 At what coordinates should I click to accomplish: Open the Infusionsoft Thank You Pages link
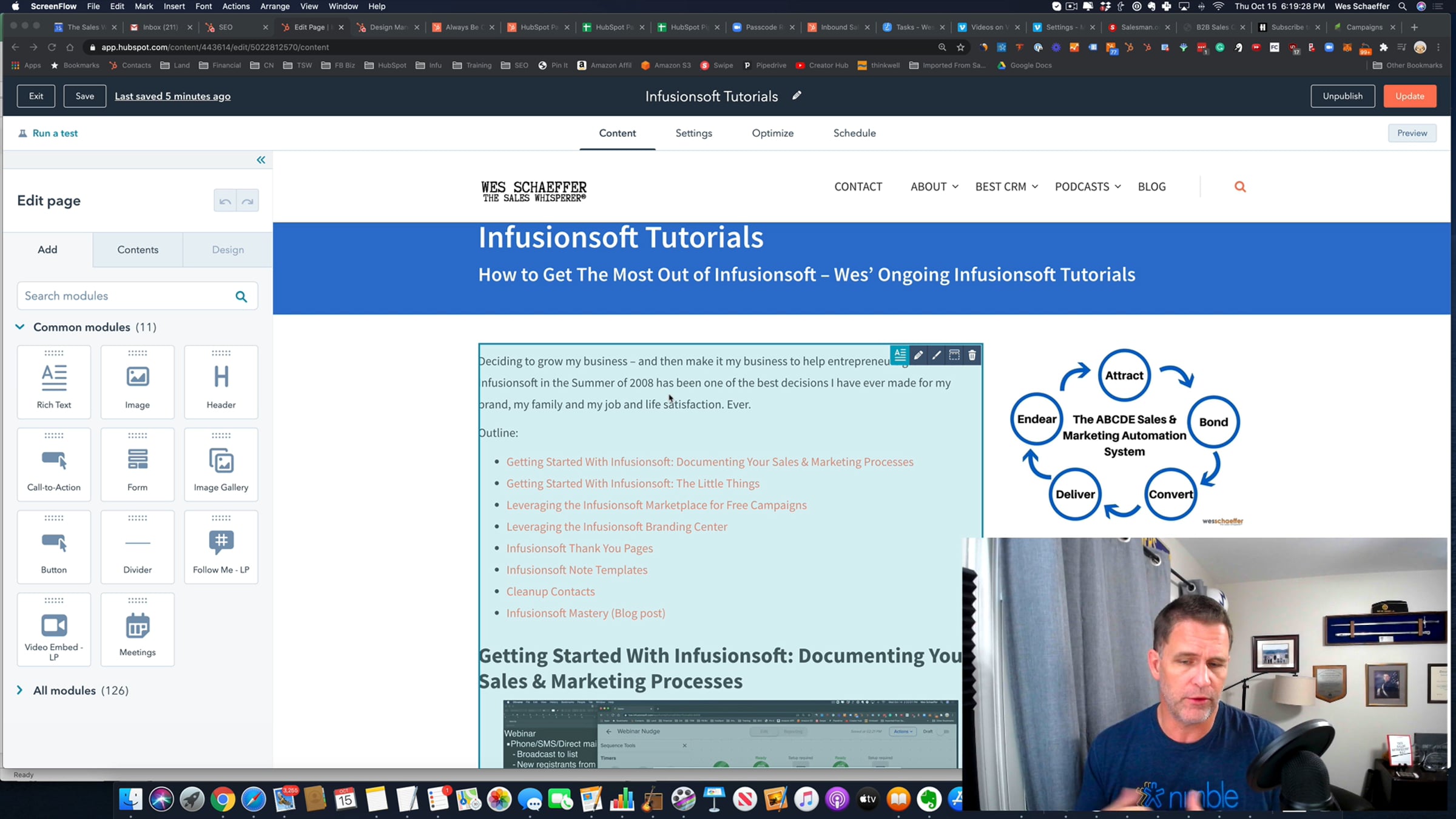pyautogui.click(x=579, y=548)
